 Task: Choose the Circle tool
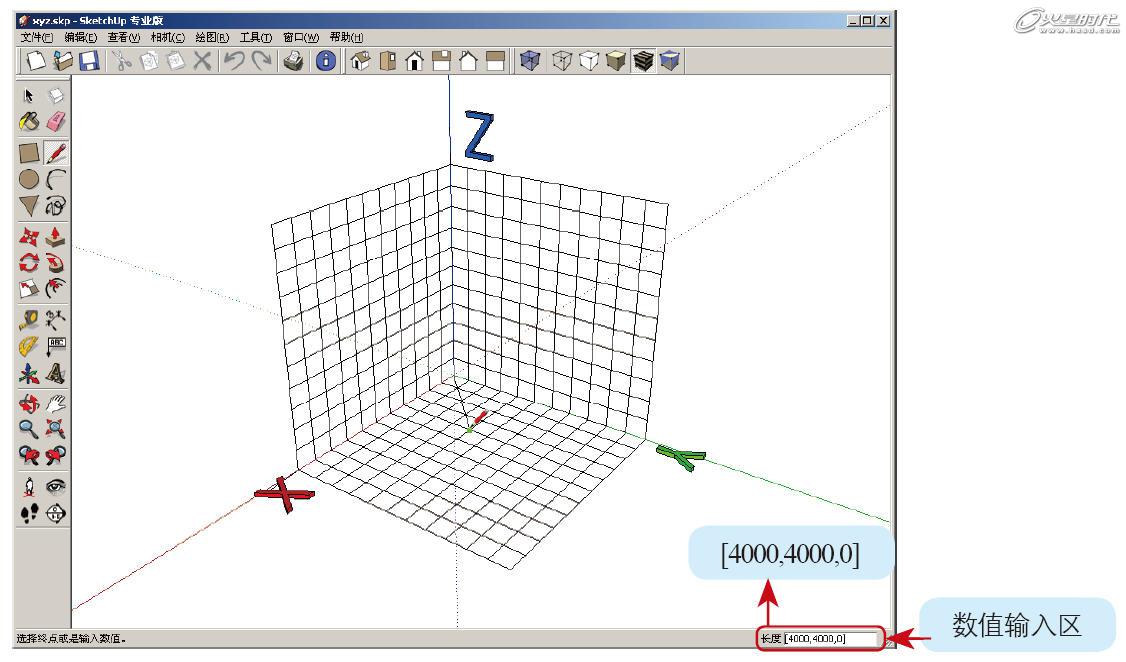[x=29, y=179]
